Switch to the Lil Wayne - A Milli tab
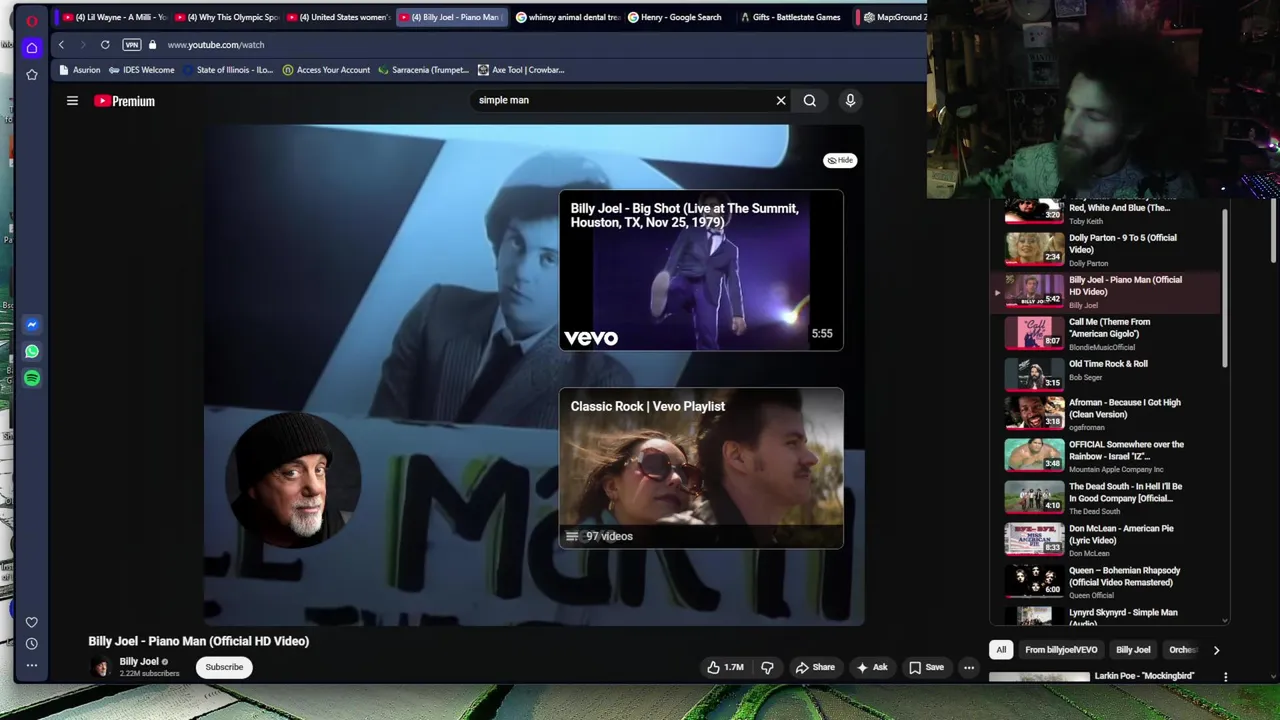 click(x=113, y=17)
